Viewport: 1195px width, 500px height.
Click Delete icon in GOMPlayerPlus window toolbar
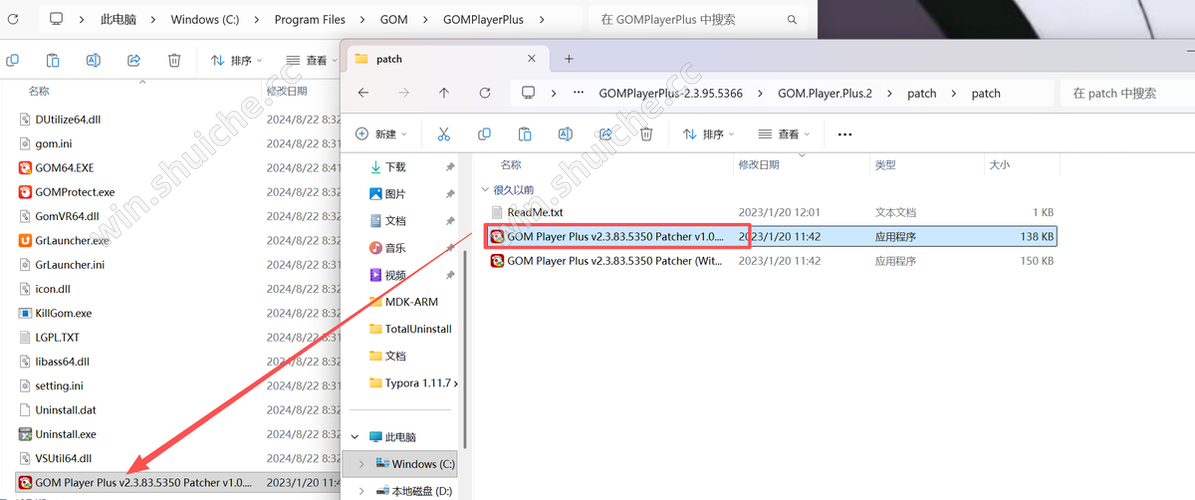tap(175, 60)
